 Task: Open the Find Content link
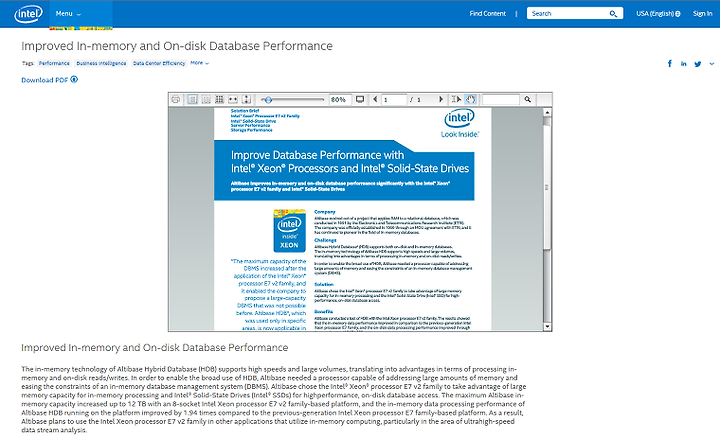(487, 14)
